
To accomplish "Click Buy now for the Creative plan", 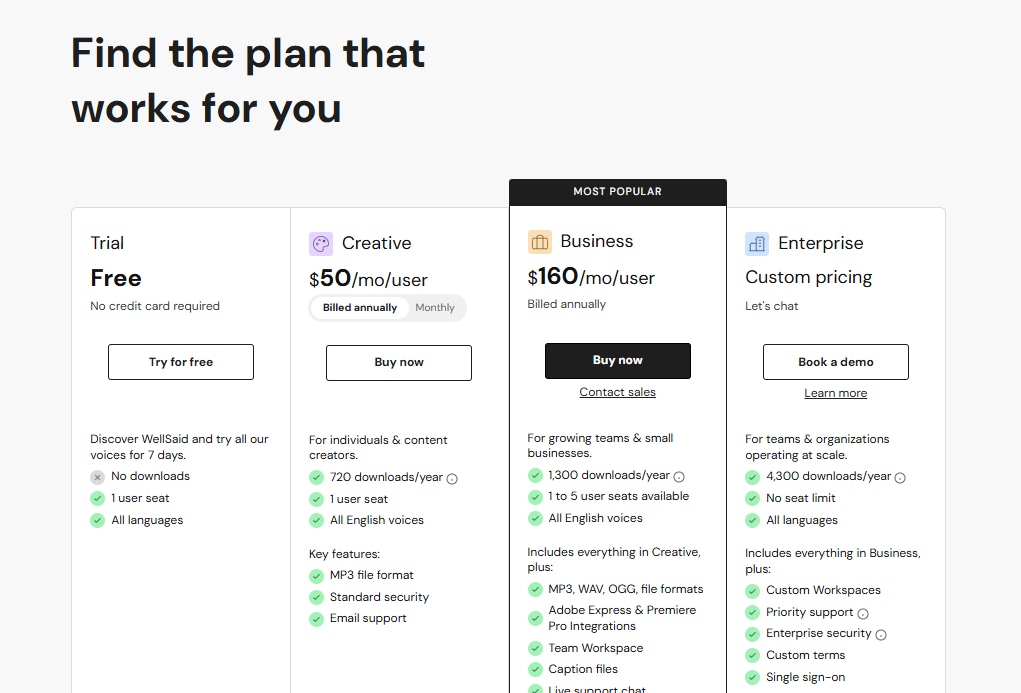I will point(398,363).
